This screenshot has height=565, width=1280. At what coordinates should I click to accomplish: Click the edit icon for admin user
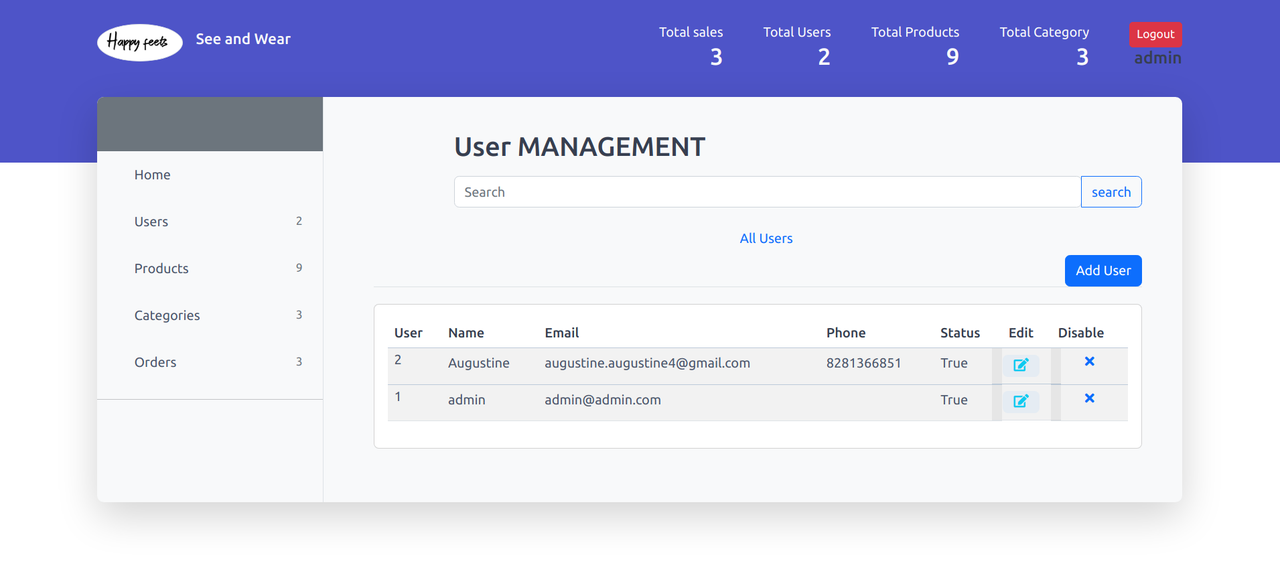[1021, 401]
